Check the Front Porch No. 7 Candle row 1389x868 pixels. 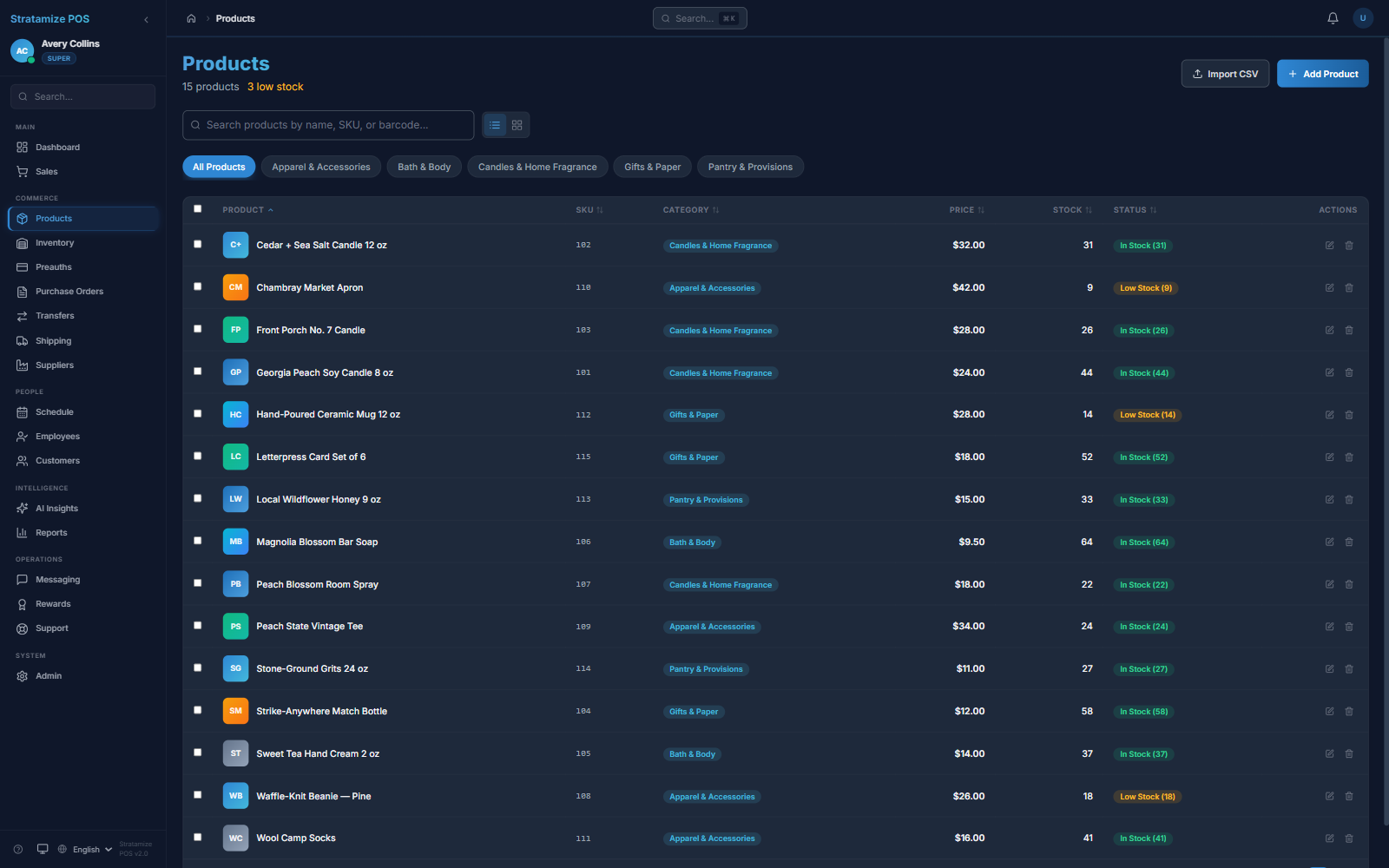198,329
